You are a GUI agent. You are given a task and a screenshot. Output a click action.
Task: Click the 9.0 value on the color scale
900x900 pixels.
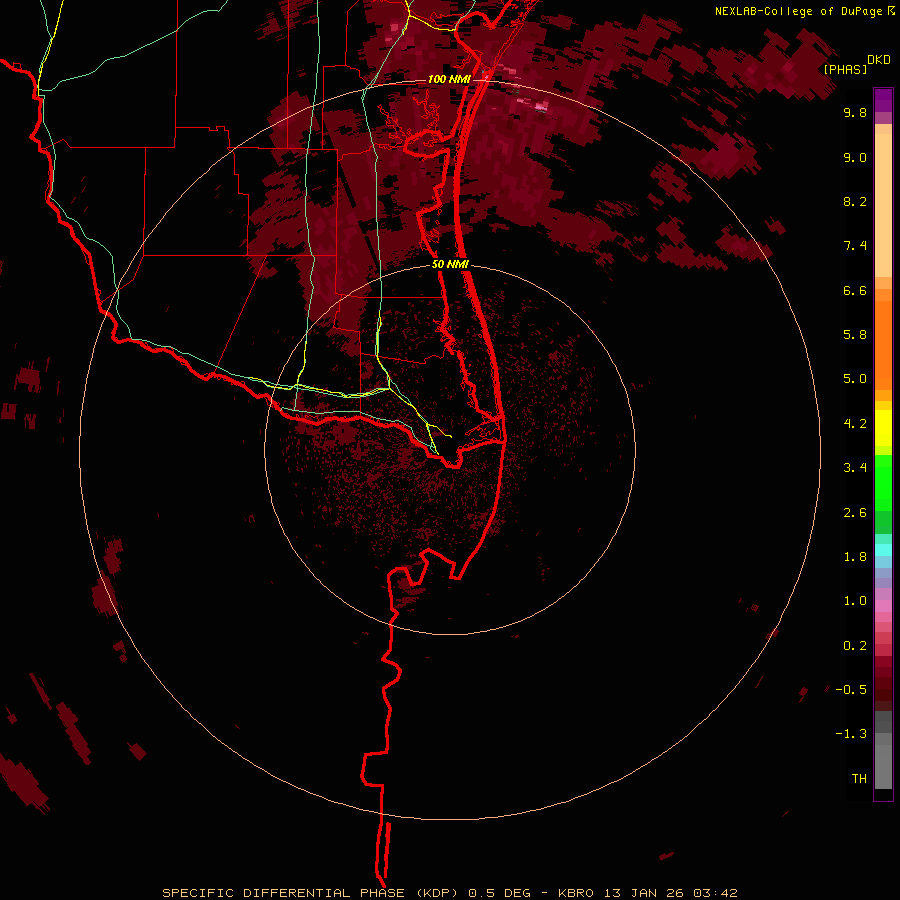pyautogui.click(x=855, y=157)
